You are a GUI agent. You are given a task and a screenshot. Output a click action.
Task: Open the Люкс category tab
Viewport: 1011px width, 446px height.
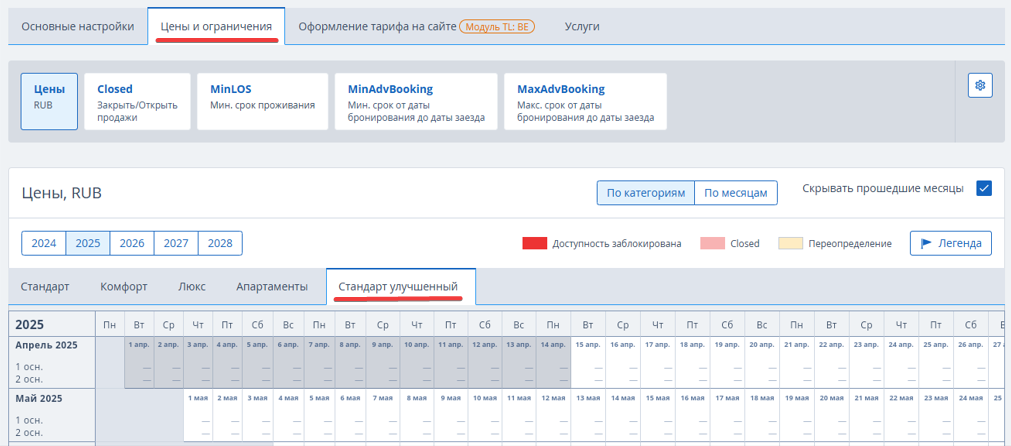pos(192,286)
